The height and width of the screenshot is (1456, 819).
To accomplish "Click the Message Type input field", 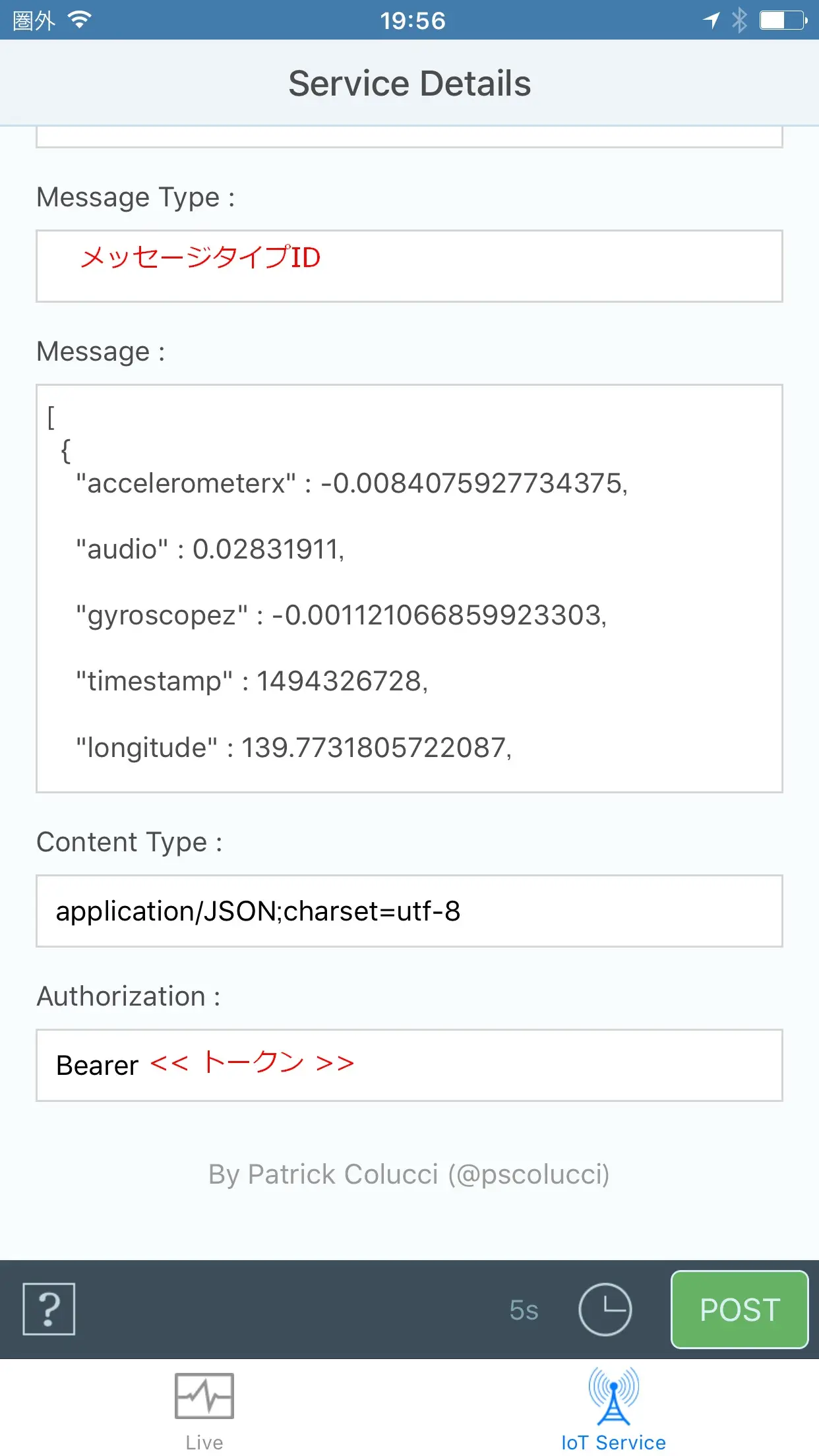I will pyautogui.click(x=409, y=266).
